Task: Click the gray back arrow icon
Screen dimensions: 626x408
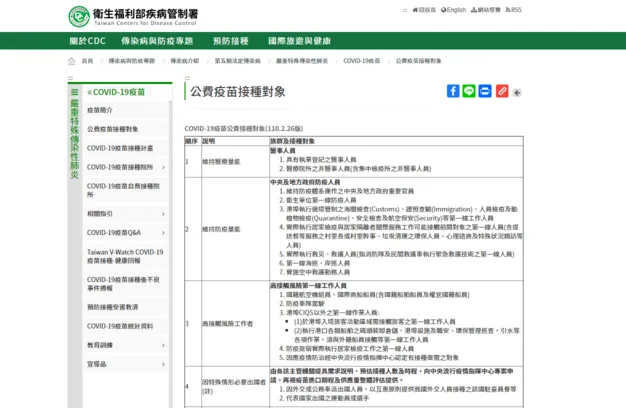Action: [517, 92]
